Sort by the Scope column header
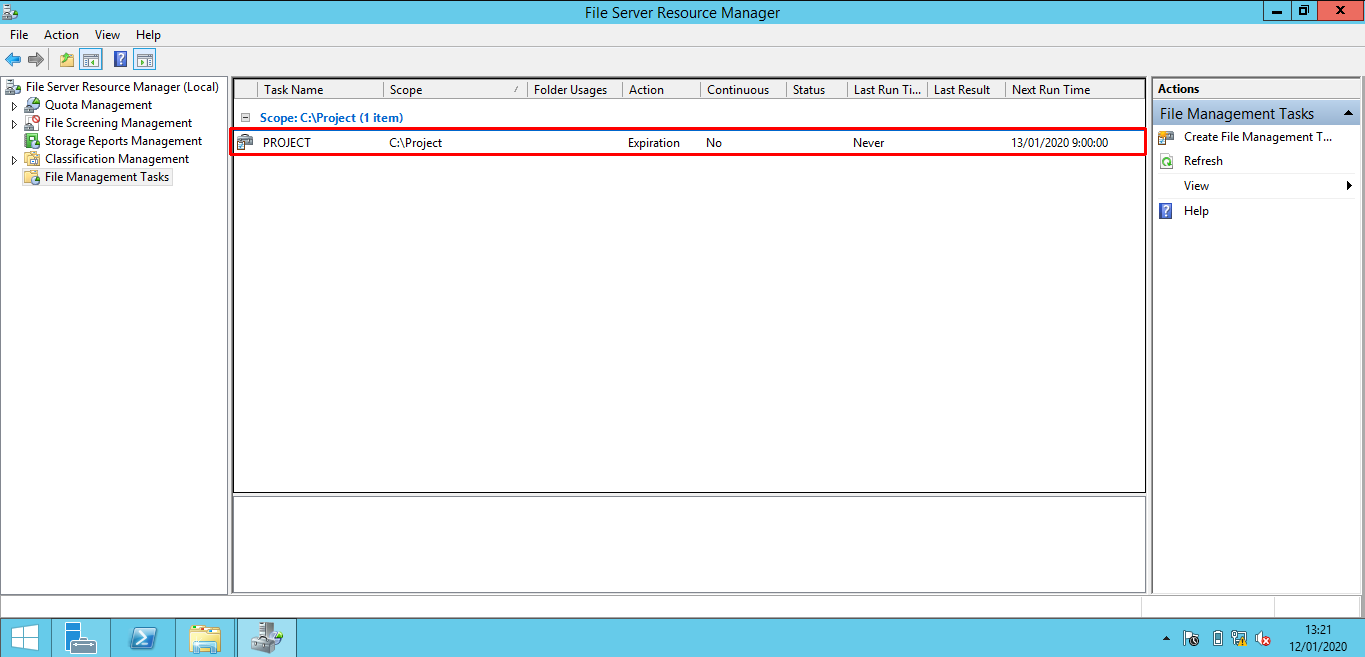The image size is (1365, 657). (455, 90)
